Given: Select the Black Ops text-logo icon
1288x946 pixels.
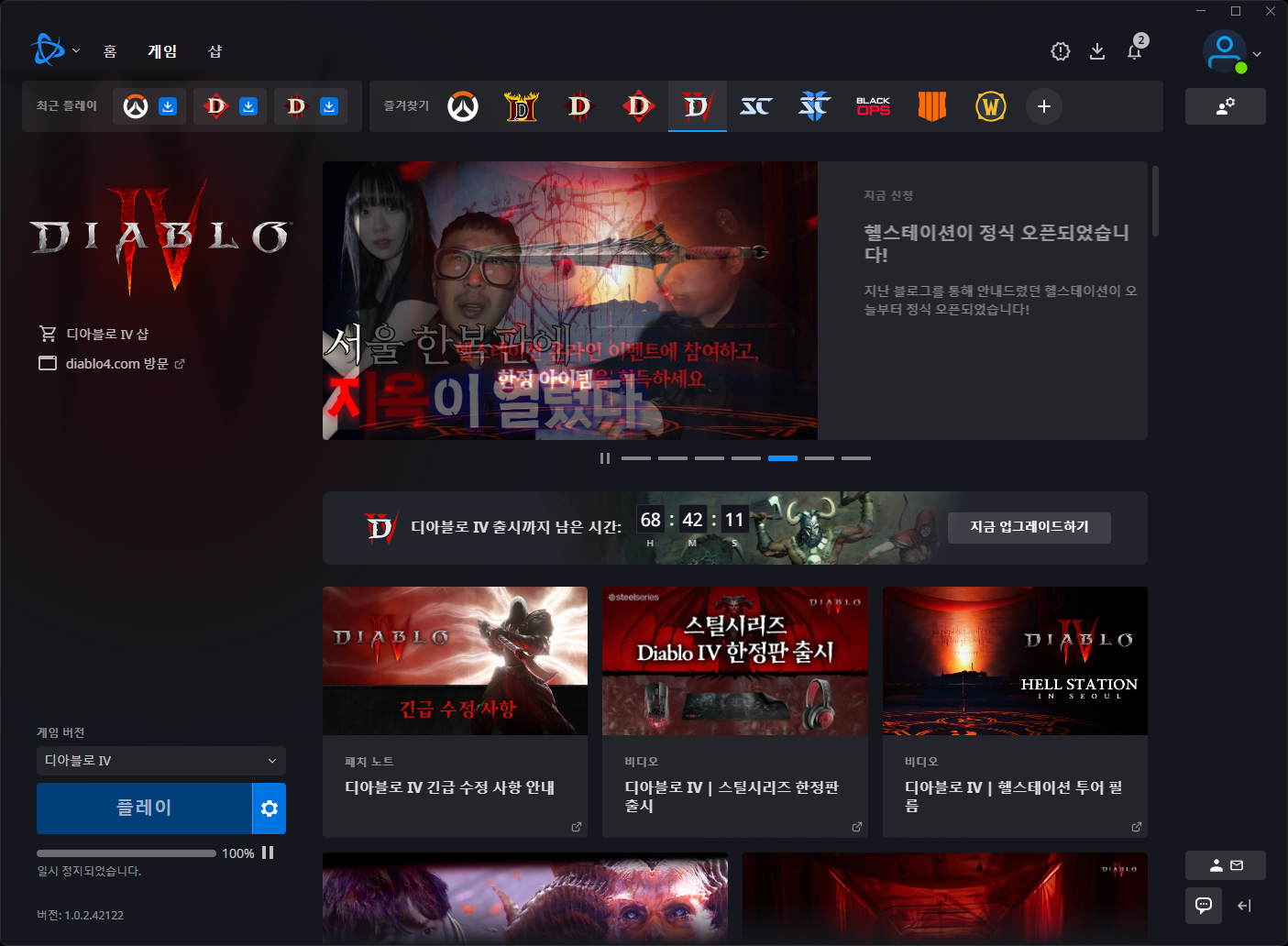Looking at the screenshot, I should (873, 106).
